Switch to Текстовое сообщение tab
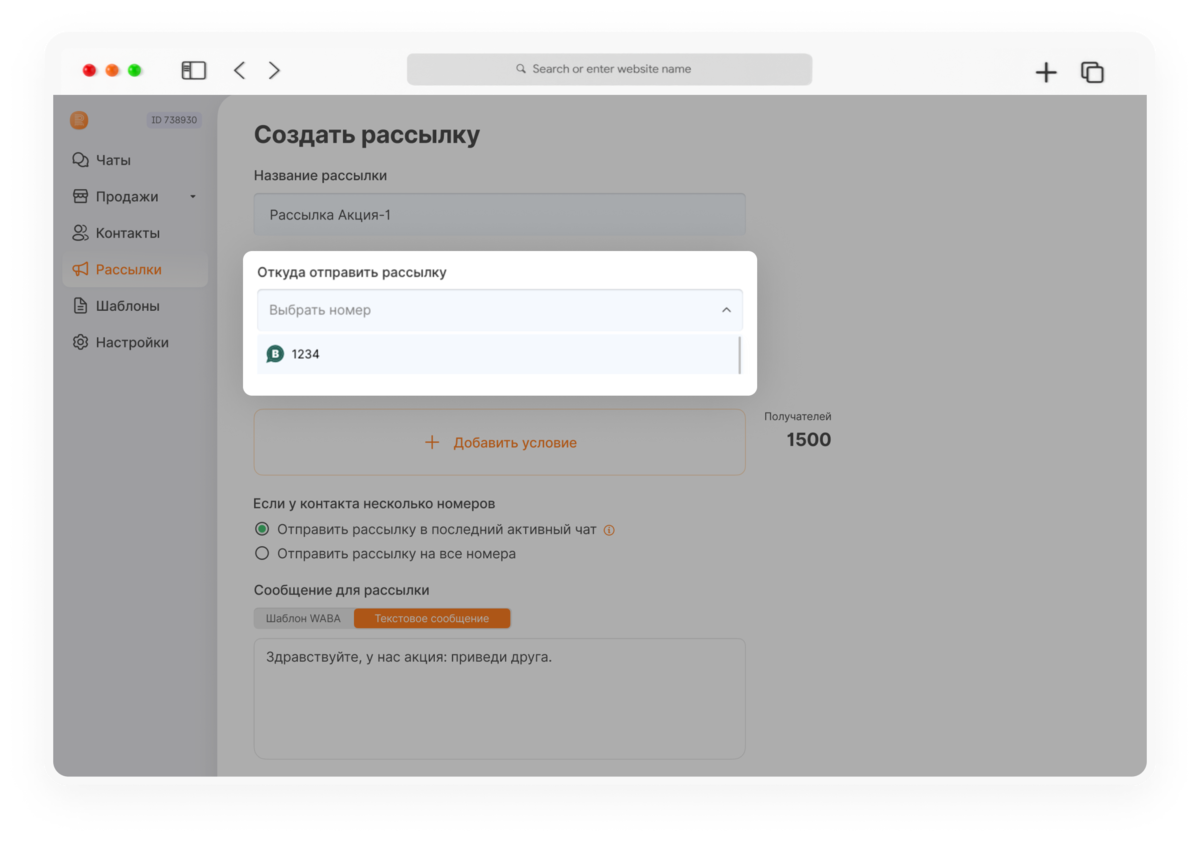Screen dimensions: 1200x843 coord(432,618)
